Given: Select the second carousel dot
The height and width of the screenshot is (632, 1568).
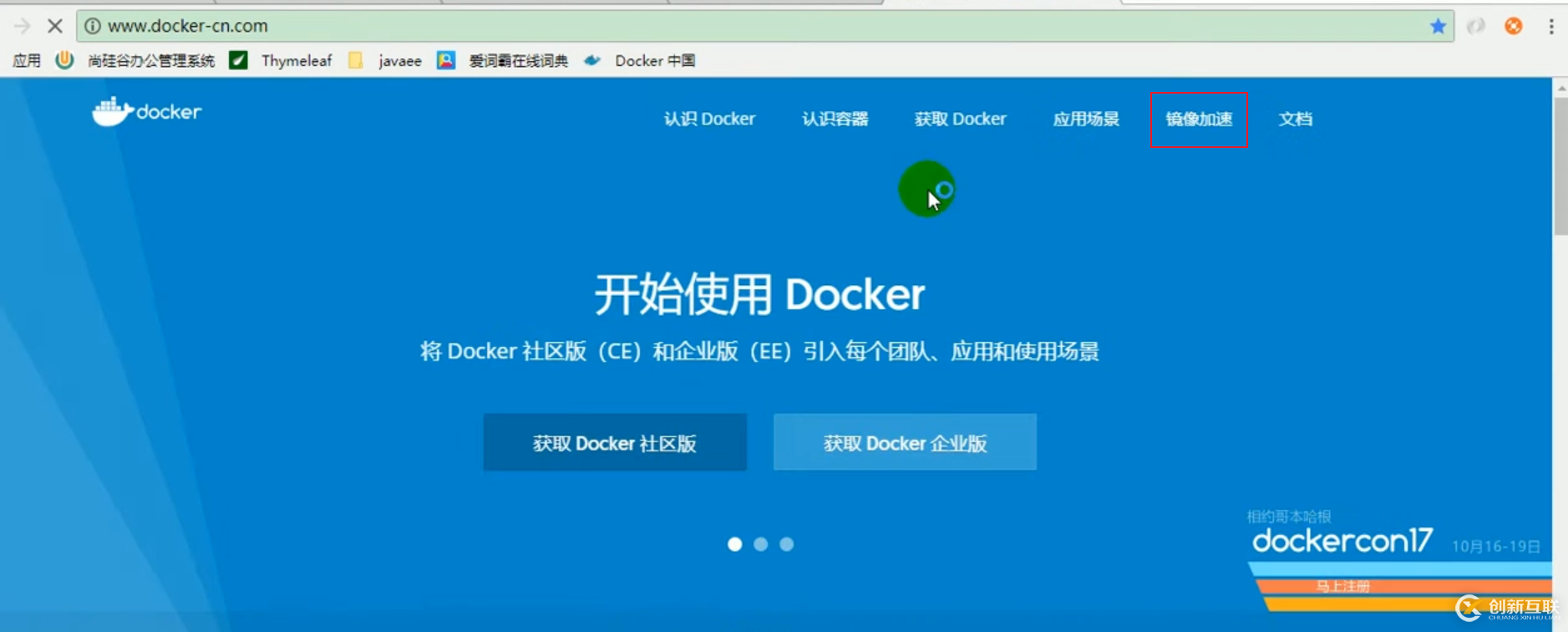Looking at the screenshot, I should coord(760,544).
